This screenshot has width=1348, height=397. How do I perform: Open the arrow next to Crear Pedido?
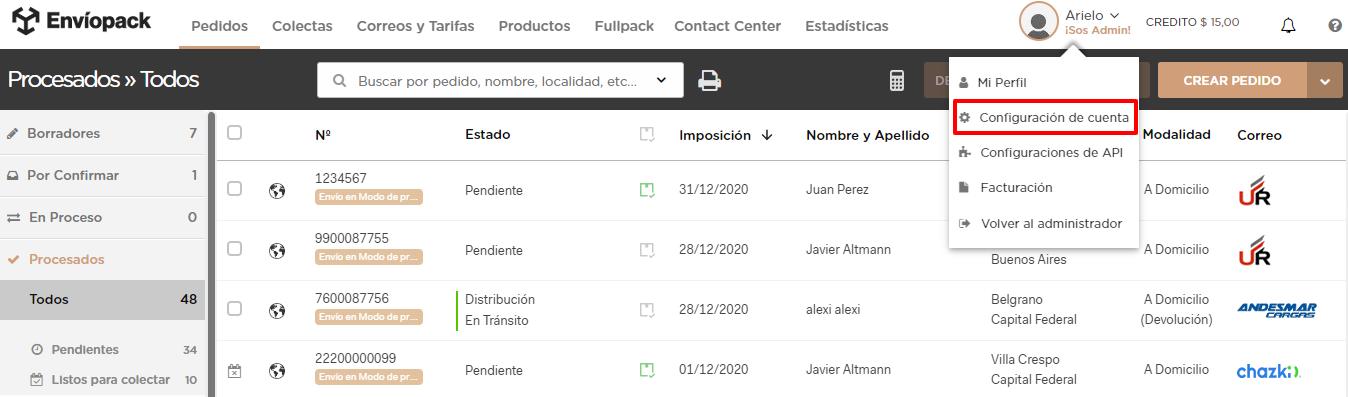tap(1325, 81)
